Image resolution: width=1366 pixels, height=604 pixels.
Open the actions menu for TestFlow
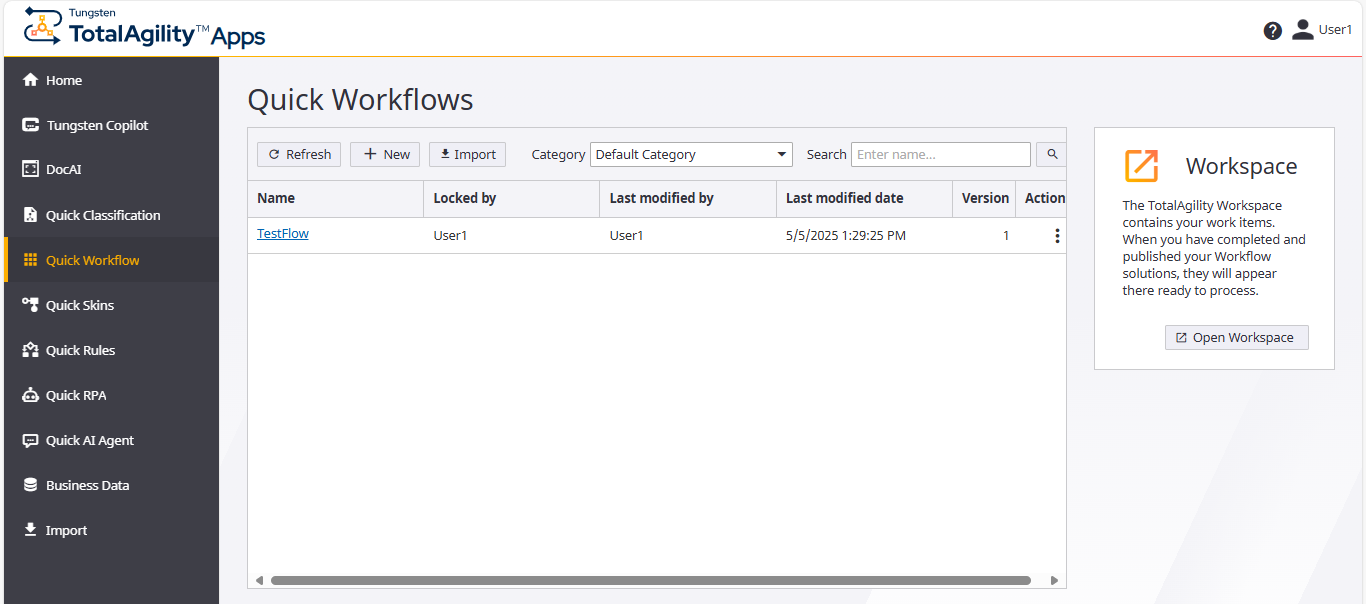pyautogui.click(x=1057, y=235)
